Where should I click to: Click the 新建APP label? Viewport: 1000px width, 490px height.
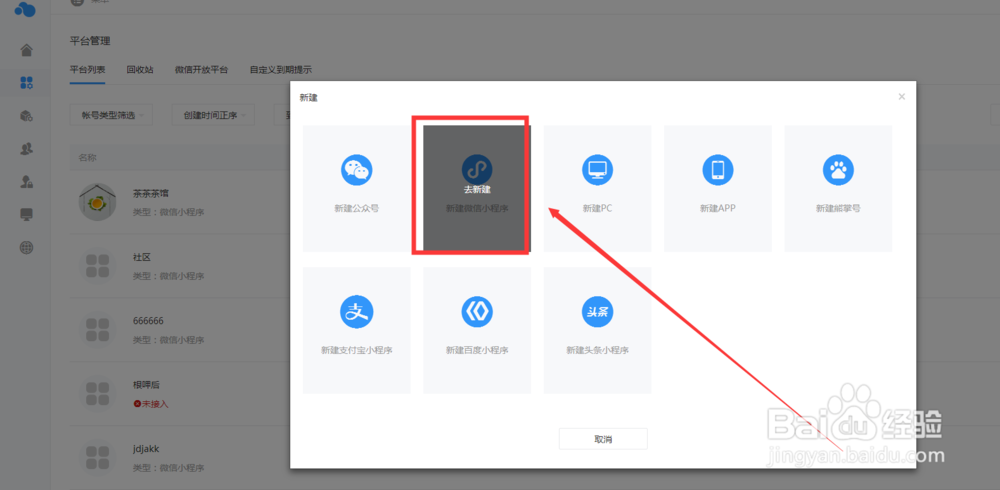pyautogui.click(x=718, y=209)
